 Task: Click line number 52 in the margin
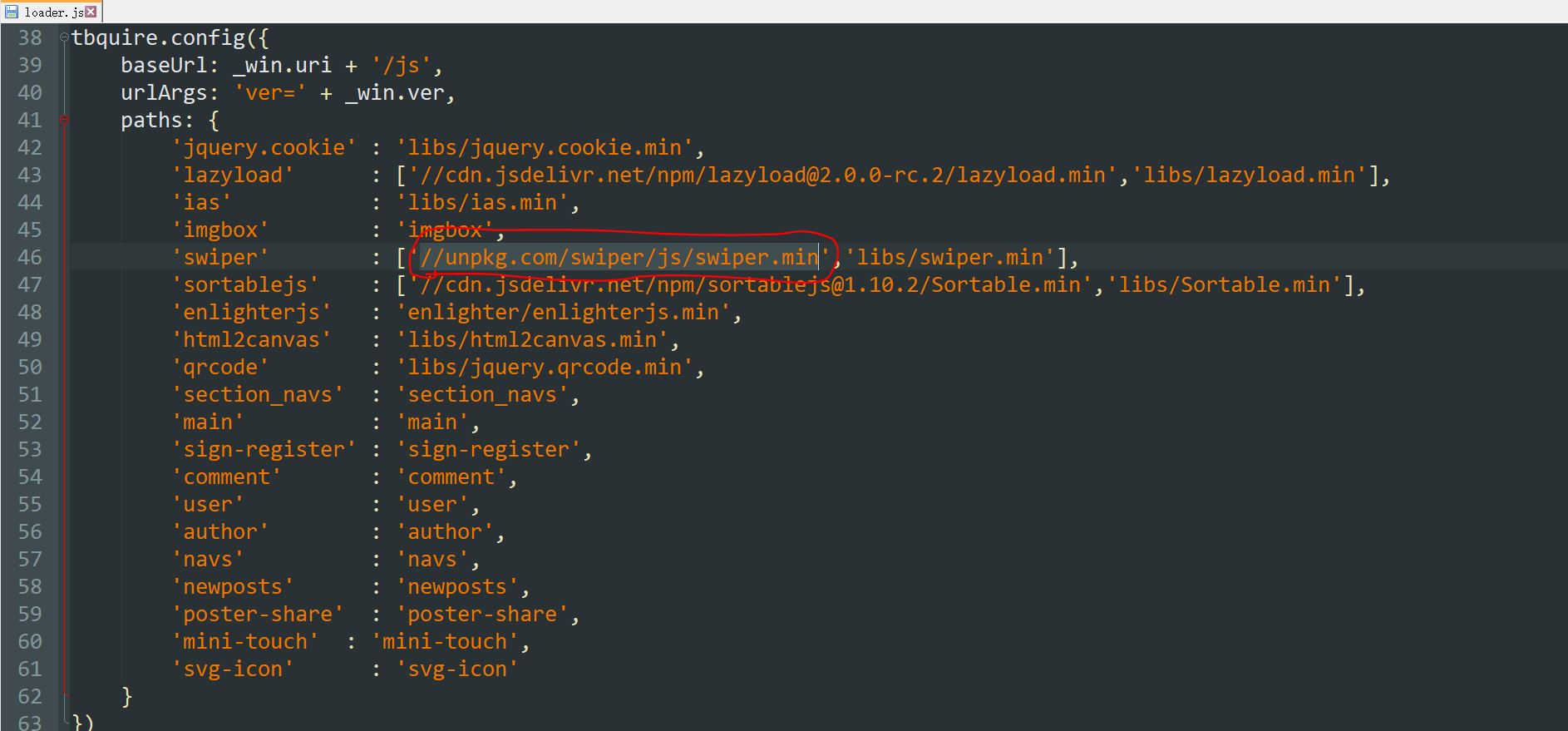[30, 422]
